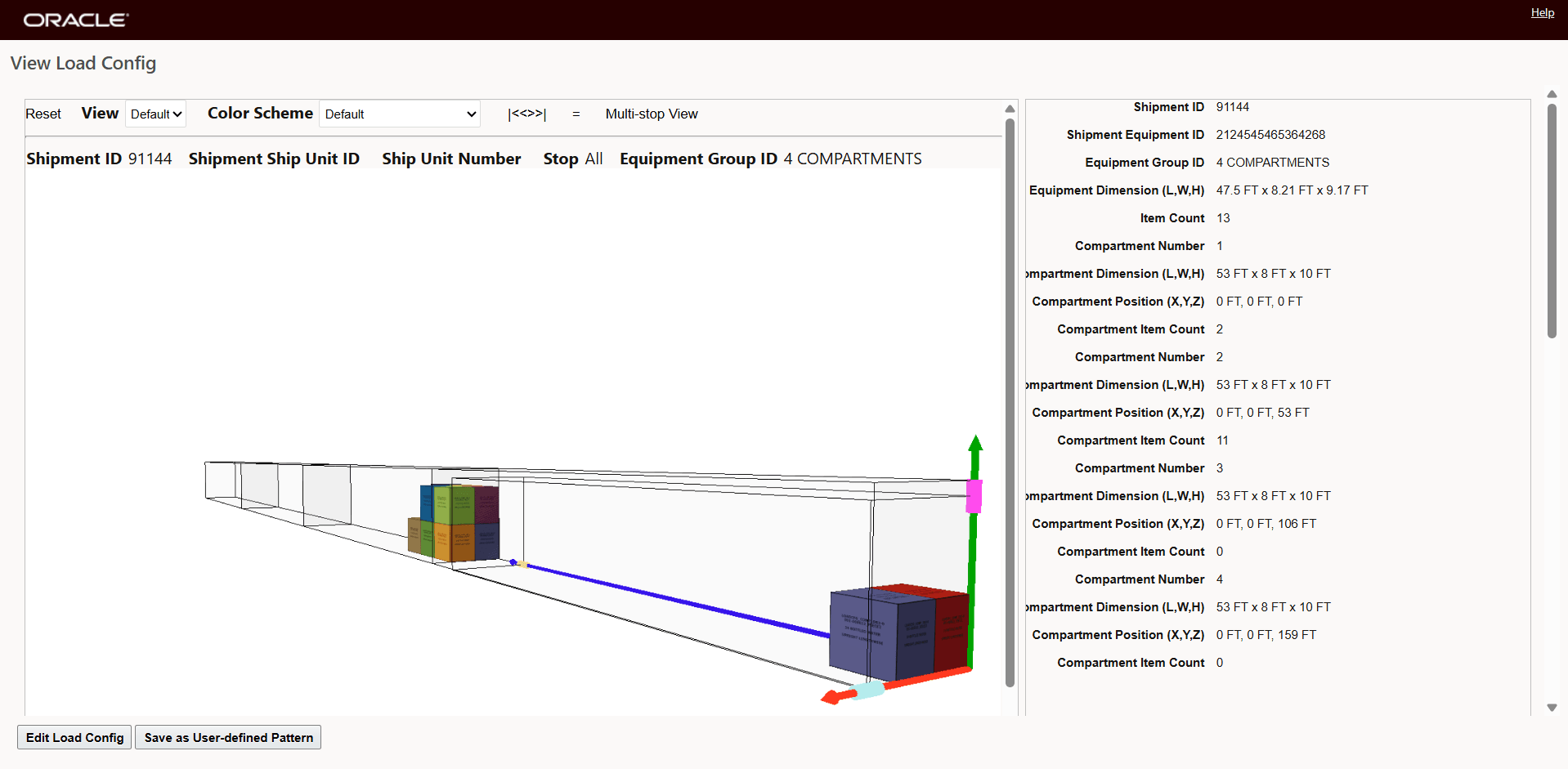Click the Edit Load Config button
Viewport: 1568px width, 769px height.
click(74, 737)
